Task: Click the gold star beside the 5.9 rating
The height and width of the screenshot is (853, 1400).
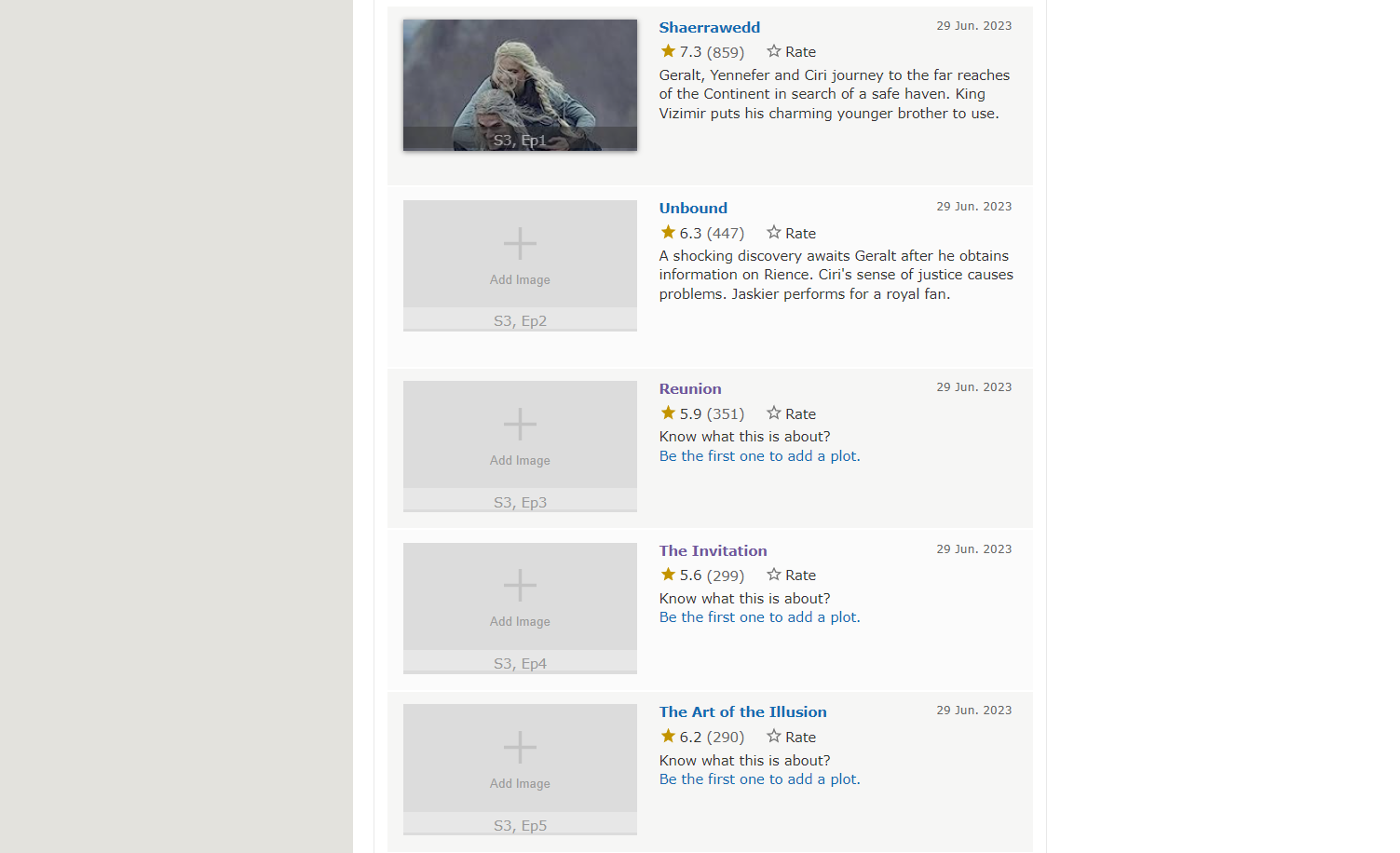Action: pyautogui.click(x=668, y=413)
